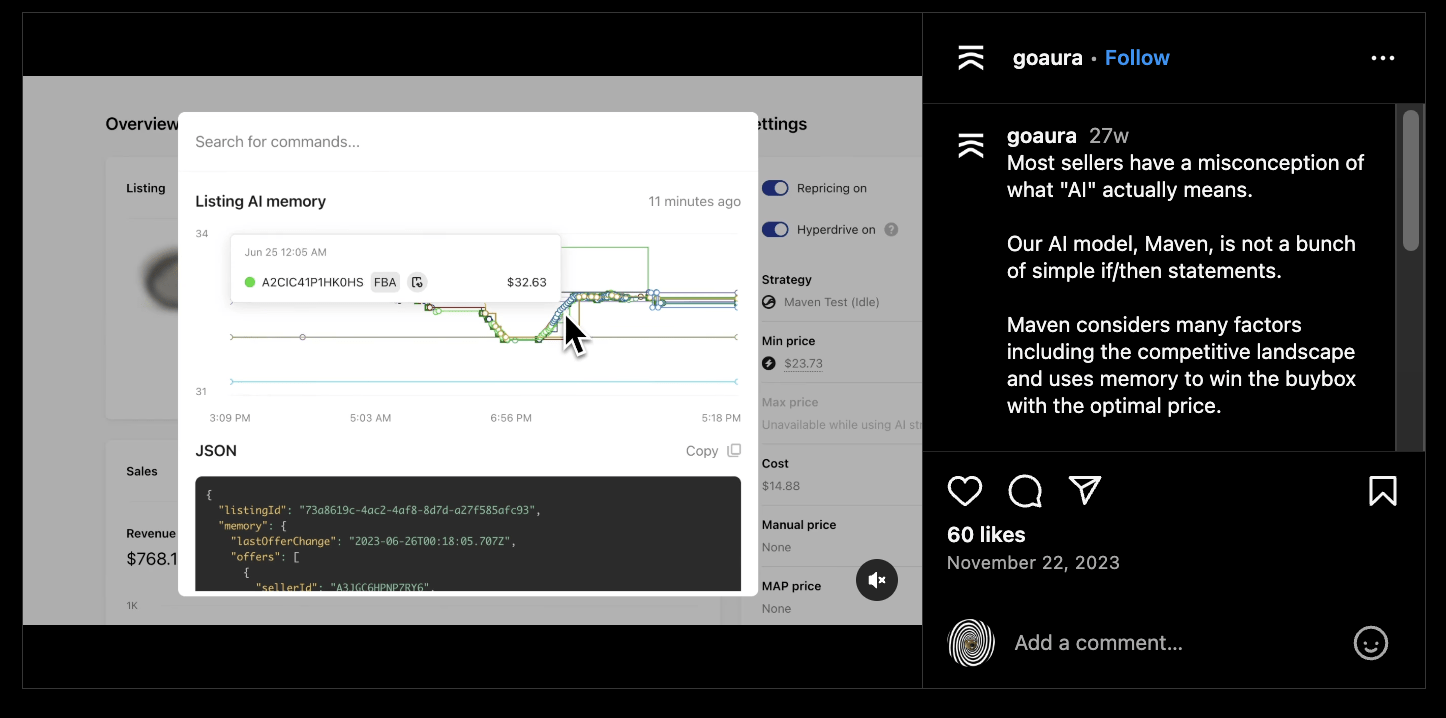The image size is (1446, 718).
Task: Click the share paper plane icon
Action: click(x=1085, y=490)
